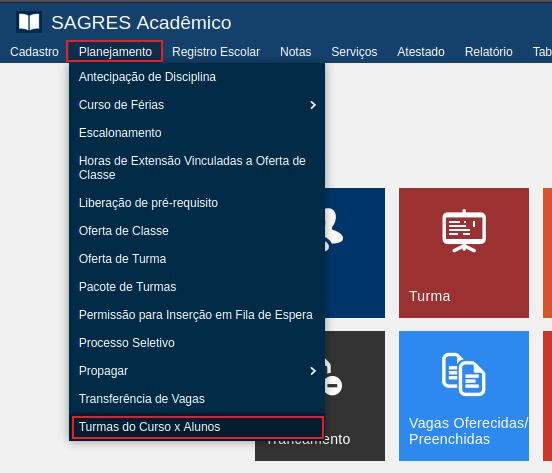Open the Atestado menu

pyautogui.click(x=421, y=52)
